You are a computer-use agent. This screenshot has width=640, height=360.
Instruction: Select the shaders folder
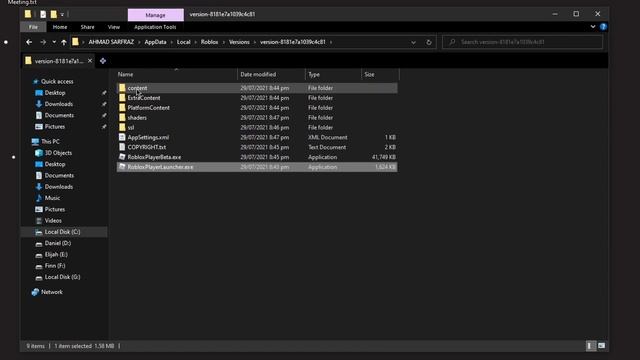click(x=257, y=118)
